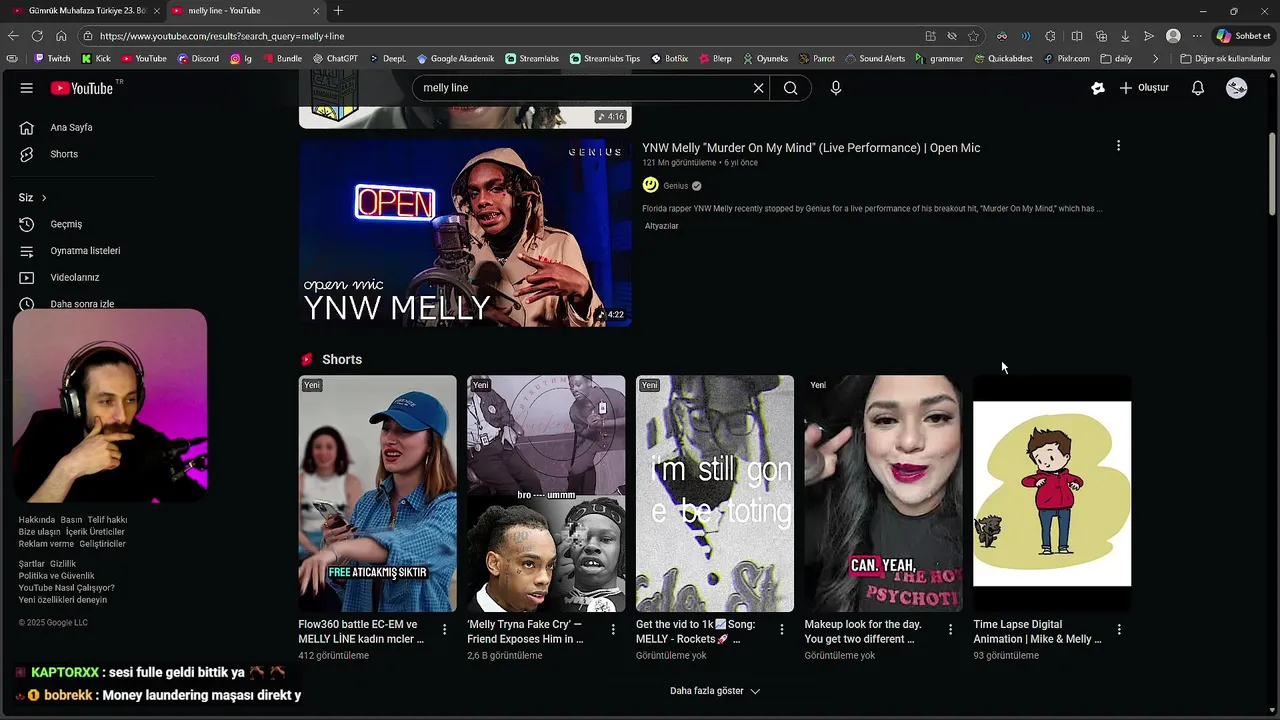Open the YNW Melly Open Mic thumbnail
The width and height of the screenshot is (1280, 720).
pos(465,233)
